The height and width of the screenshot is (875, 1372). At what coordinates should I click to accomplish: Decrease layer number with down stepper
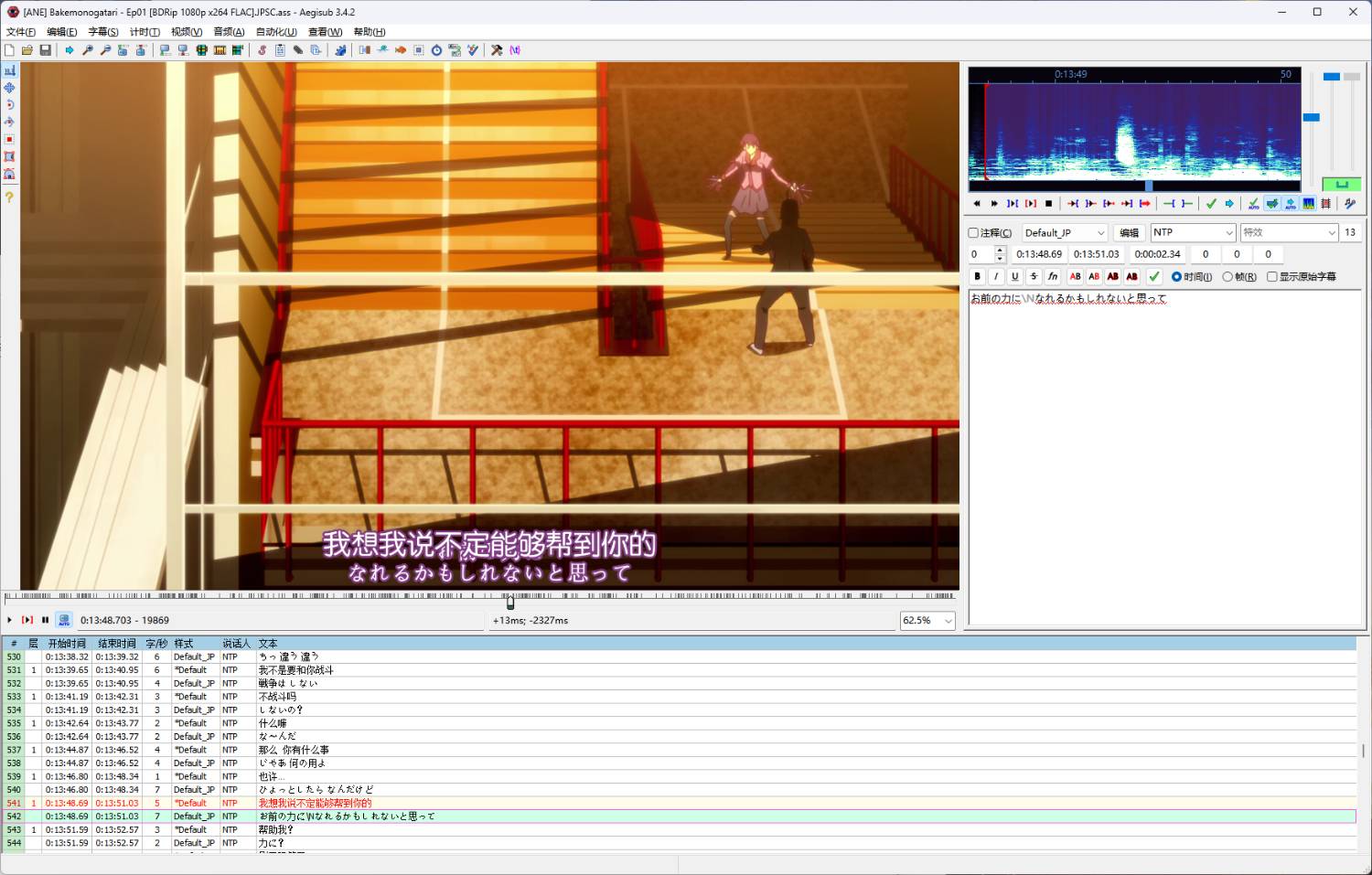[x=1000, y=259]
